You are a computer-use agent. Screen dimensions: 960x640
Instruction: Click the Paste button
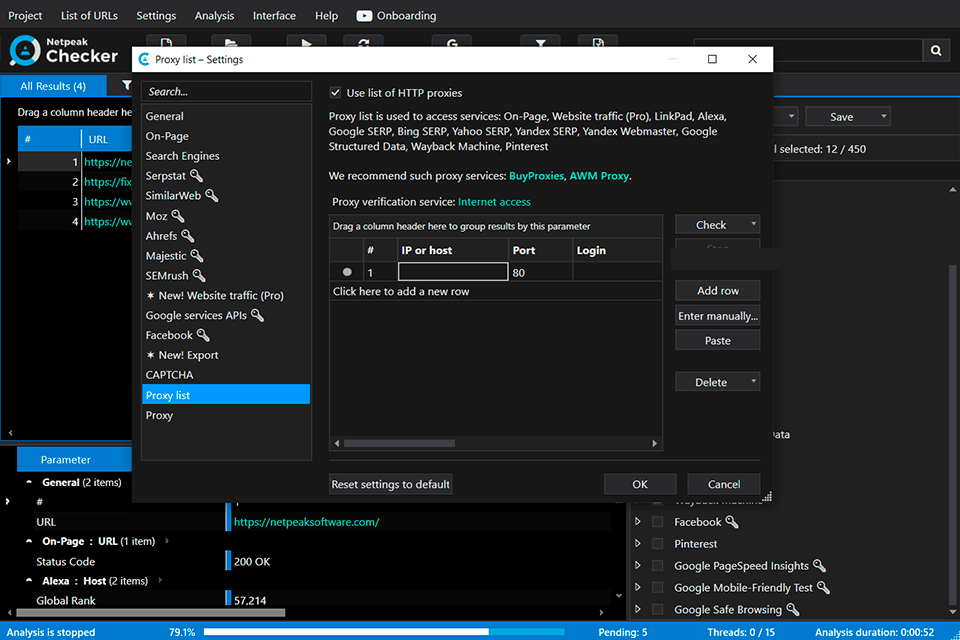point(718,341)
